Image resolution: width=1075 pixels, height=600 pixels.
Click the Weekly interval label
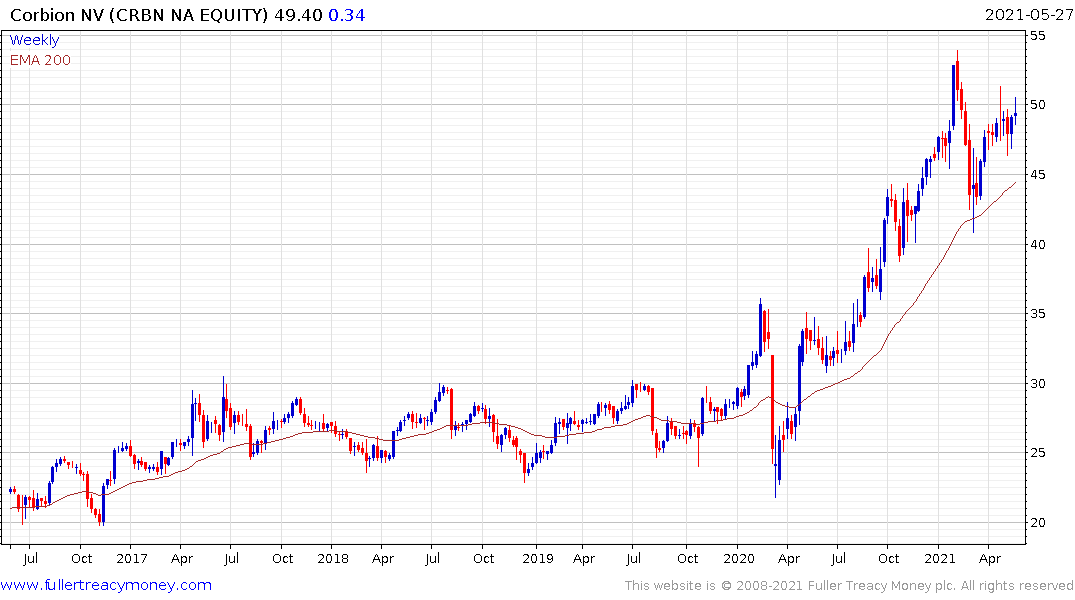click(x=34, y=40)
